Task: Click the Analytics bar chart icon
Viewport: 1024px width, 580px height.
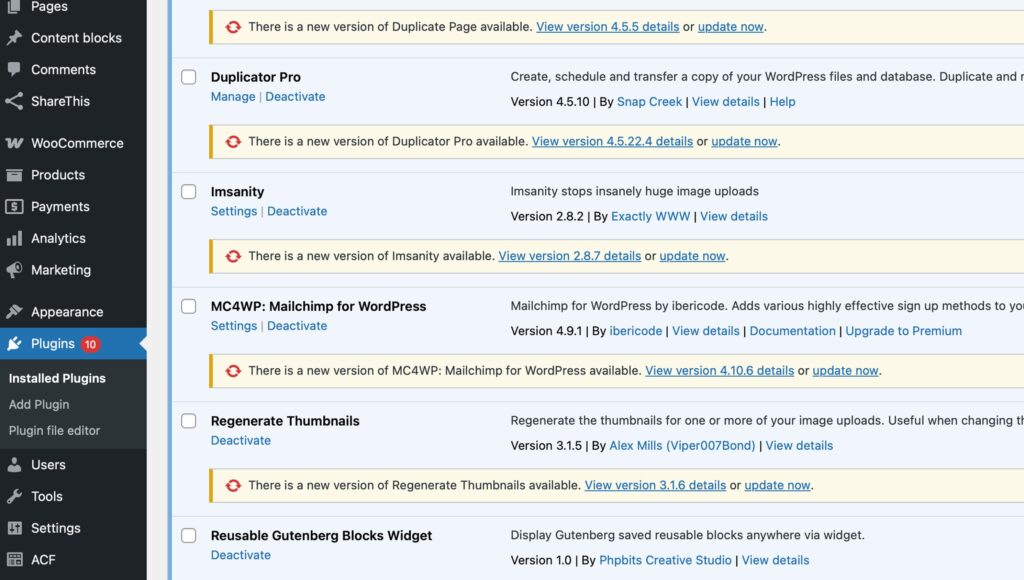Action: [14, 238]
